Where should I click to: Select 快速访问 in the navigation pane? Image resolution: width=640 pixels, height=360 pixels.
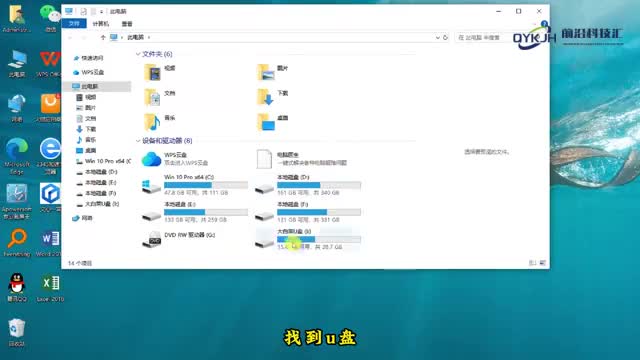pyautogui.click(x=92, y=58)
